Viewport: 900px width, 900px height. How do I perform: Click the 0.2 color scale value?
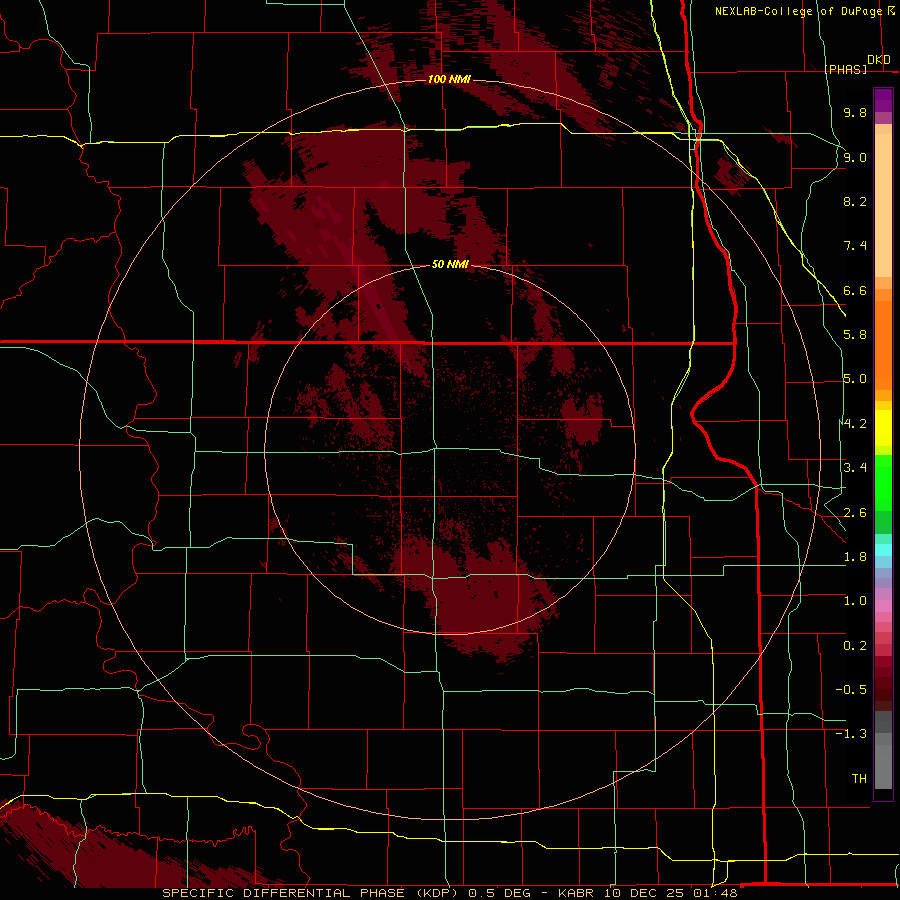point(855,646)
